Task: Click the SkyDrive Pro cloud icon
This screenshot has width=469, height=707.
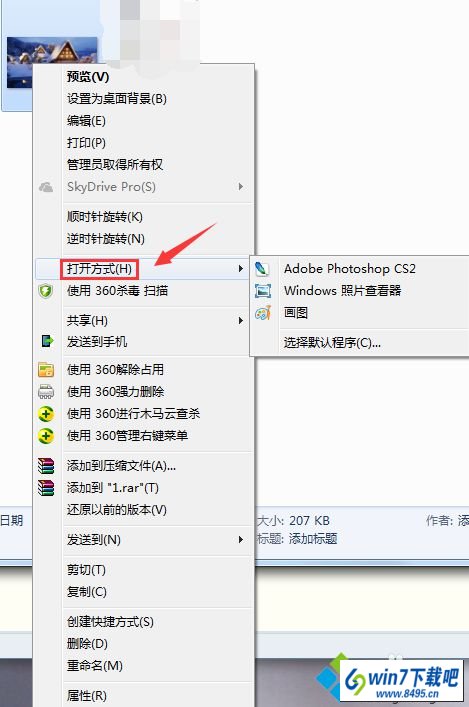Action: coord(46,187)
